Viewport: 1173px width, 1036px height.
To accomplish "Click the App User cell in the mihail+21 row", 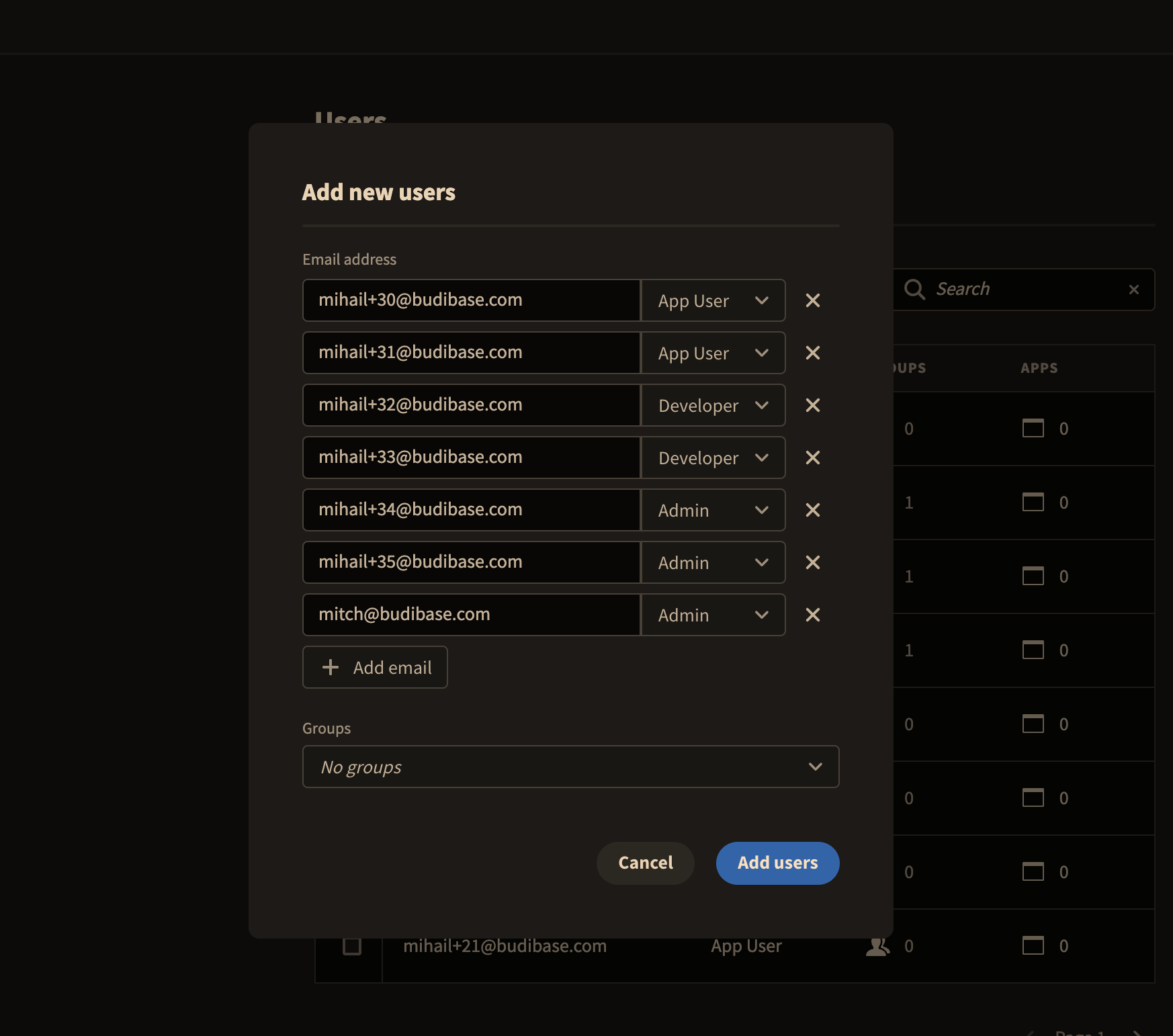I will tap(746, 946).
